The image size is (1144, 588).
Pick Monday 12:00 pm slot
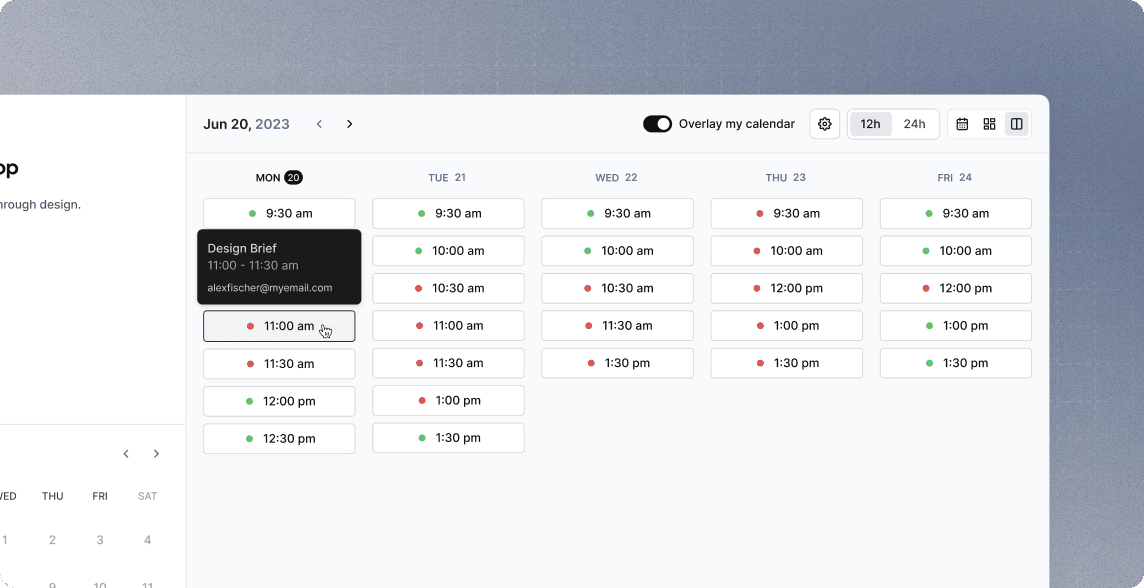[279, 401]
